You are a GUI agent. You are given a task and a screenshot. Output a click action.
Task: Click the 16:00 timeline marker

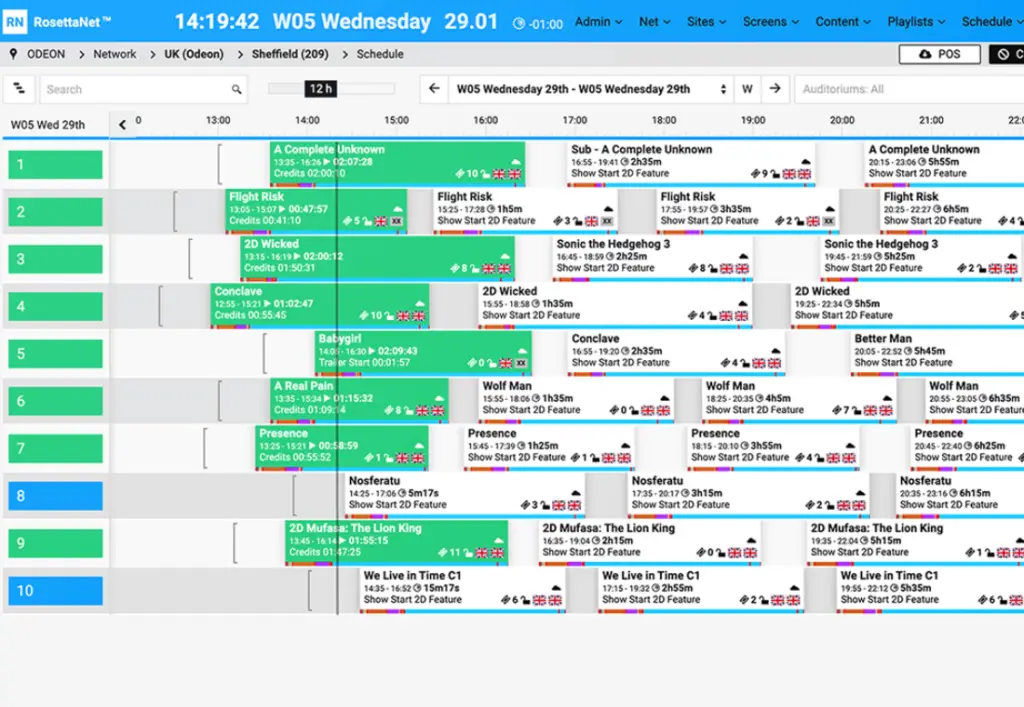coord(485,120)
